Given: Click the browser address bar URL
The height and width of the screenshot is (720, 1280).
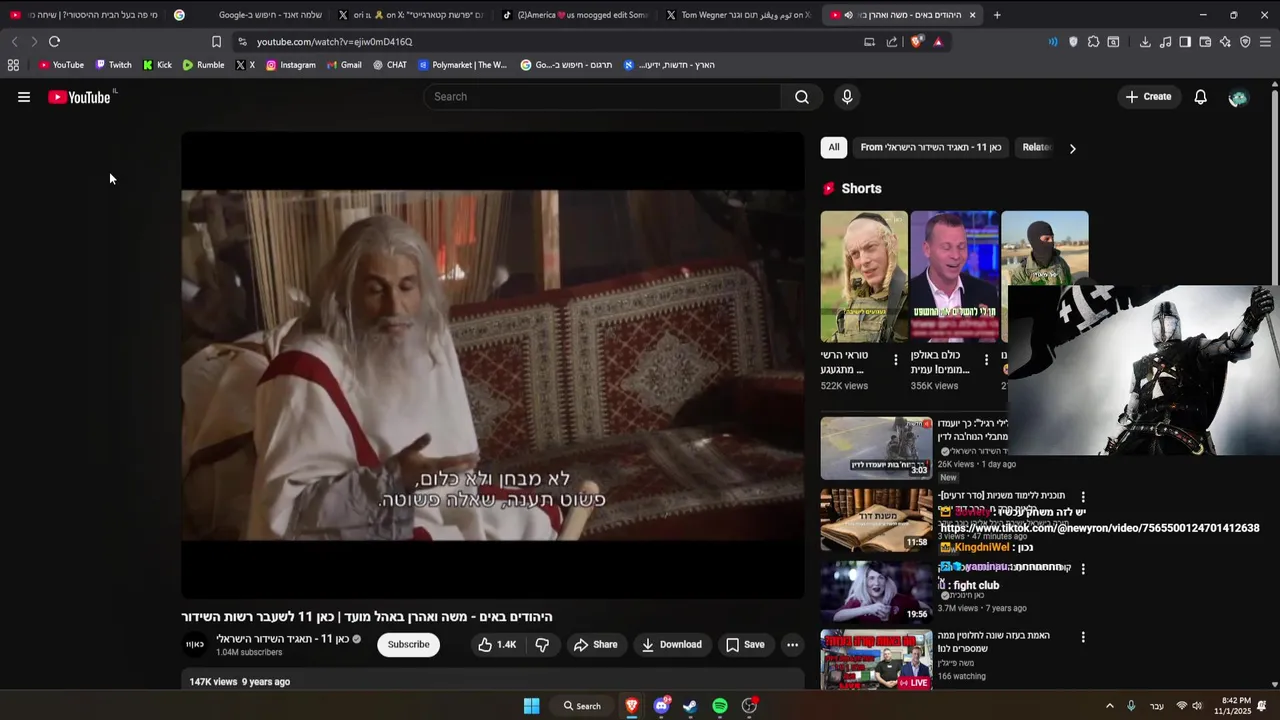Looking at the screenshot, I should click(x=334, y=42).
